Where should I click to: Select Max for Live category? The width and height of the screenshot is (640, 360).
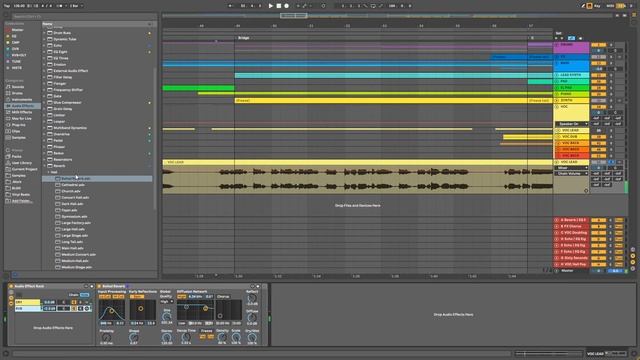coord(21,118)
